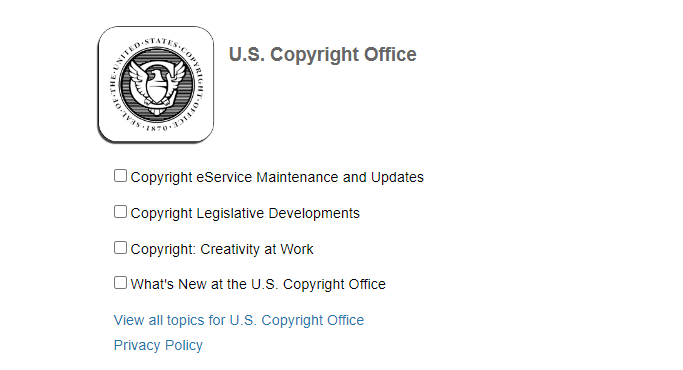This screenshot has height=370, width=683.
Task: Click the 'Copyright eService Maintenance and Updates' label text
Action: (x=277, y=177)
